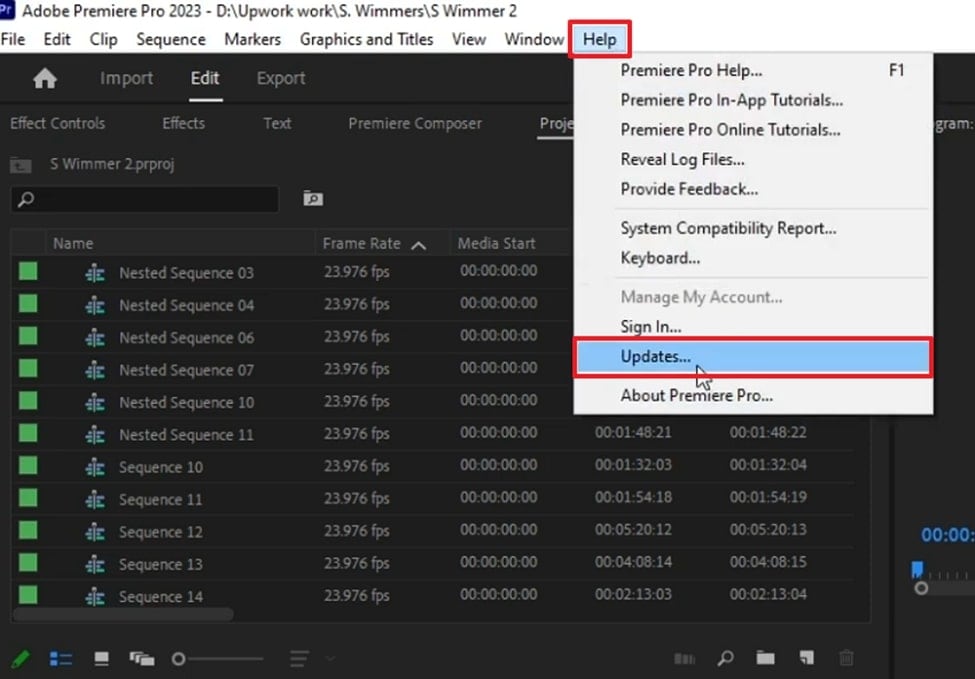Click in the project search input field
975x679 pixels.
145,200
